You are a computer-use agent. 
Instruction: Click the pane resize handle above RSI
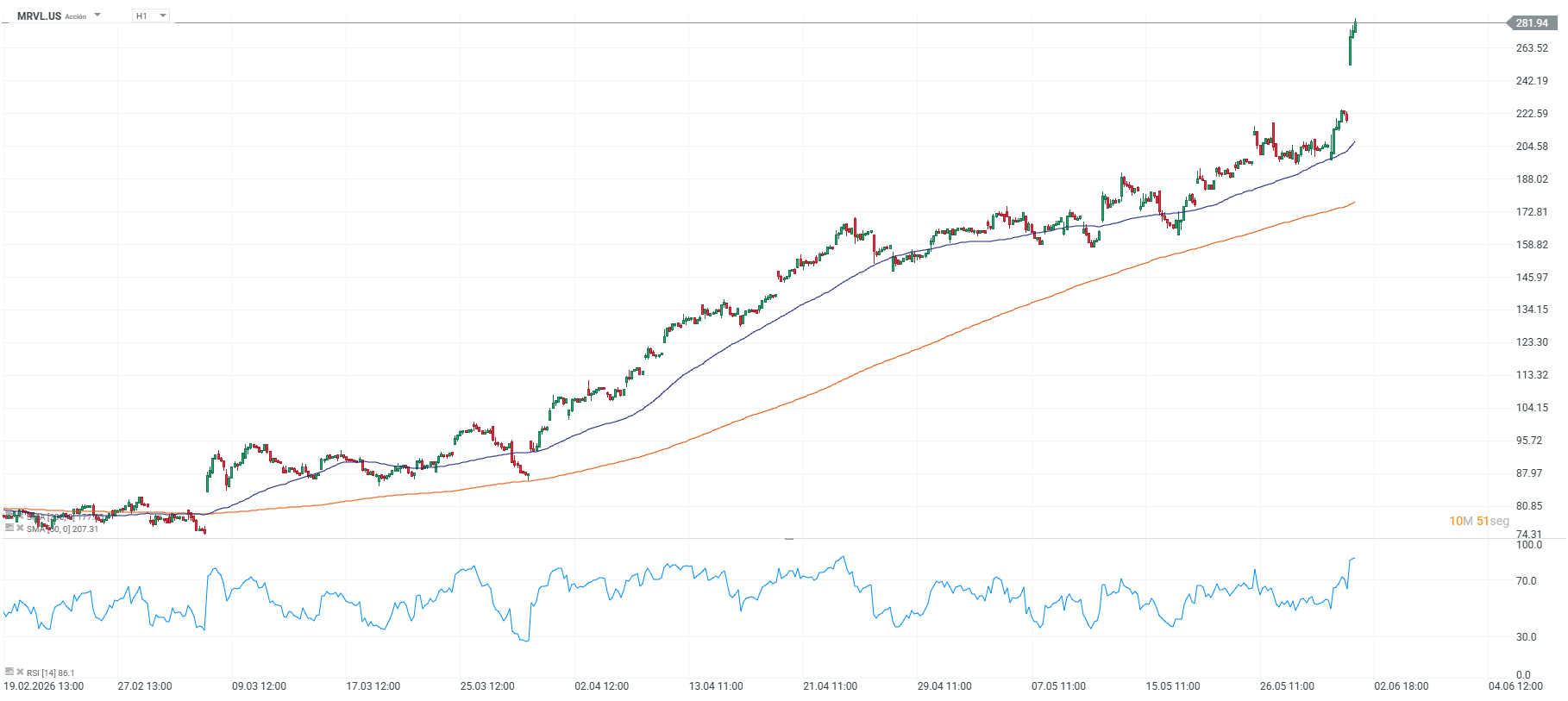coord(789,538)
